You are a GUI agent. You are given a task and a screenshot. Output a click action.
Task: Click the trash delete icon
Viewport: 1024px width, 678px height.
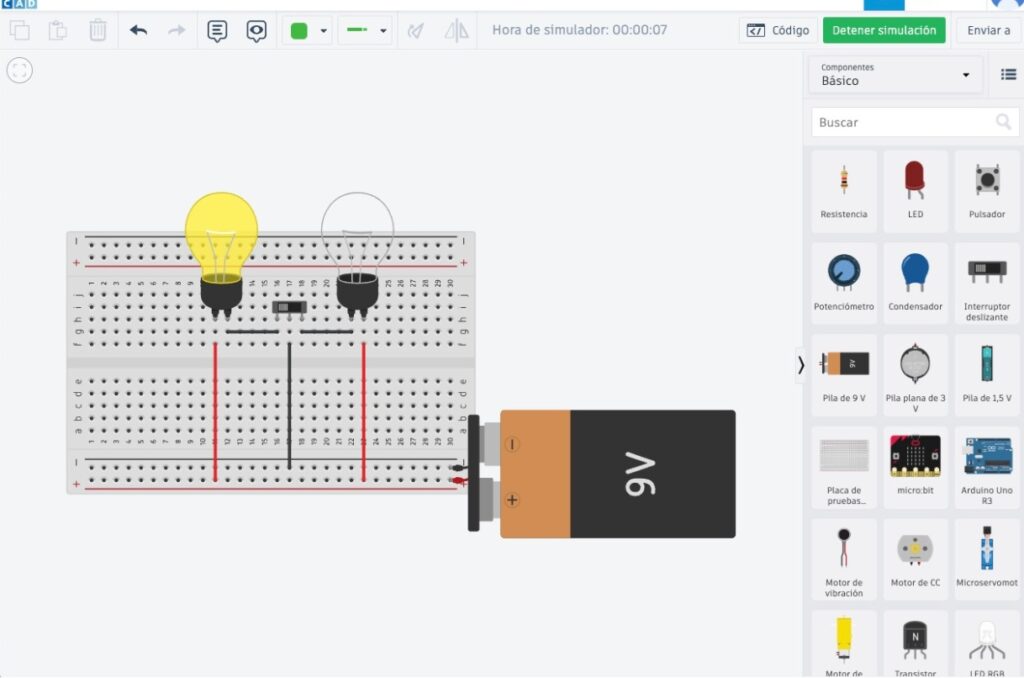pos(97,30)
